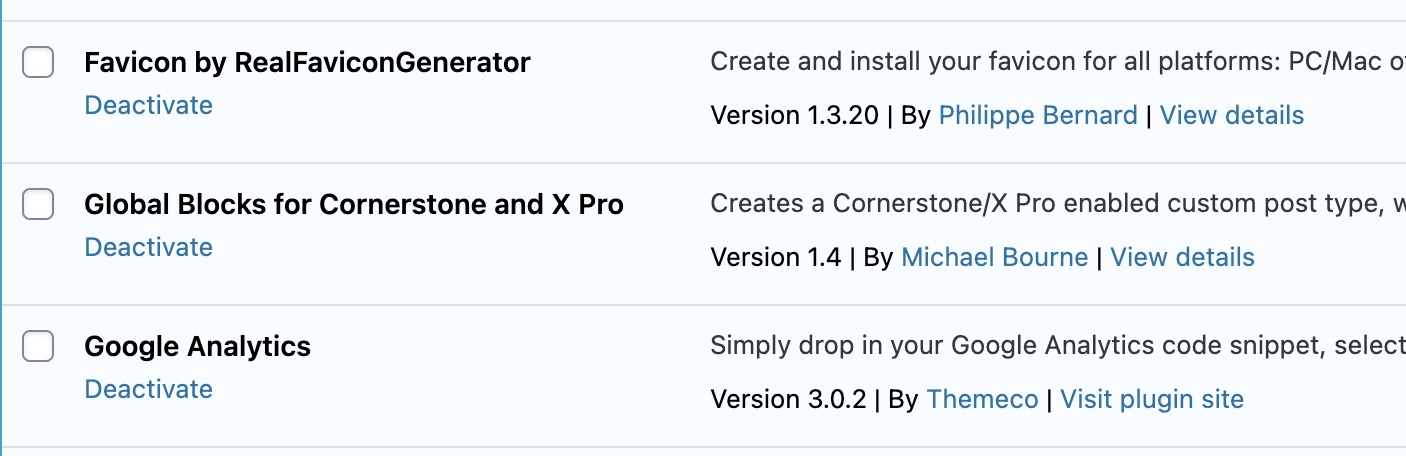The height and width of the screenshot is (456, 1406).
Task: Check the Google Analytics plugin checkbox
Action: pos(38,347)
